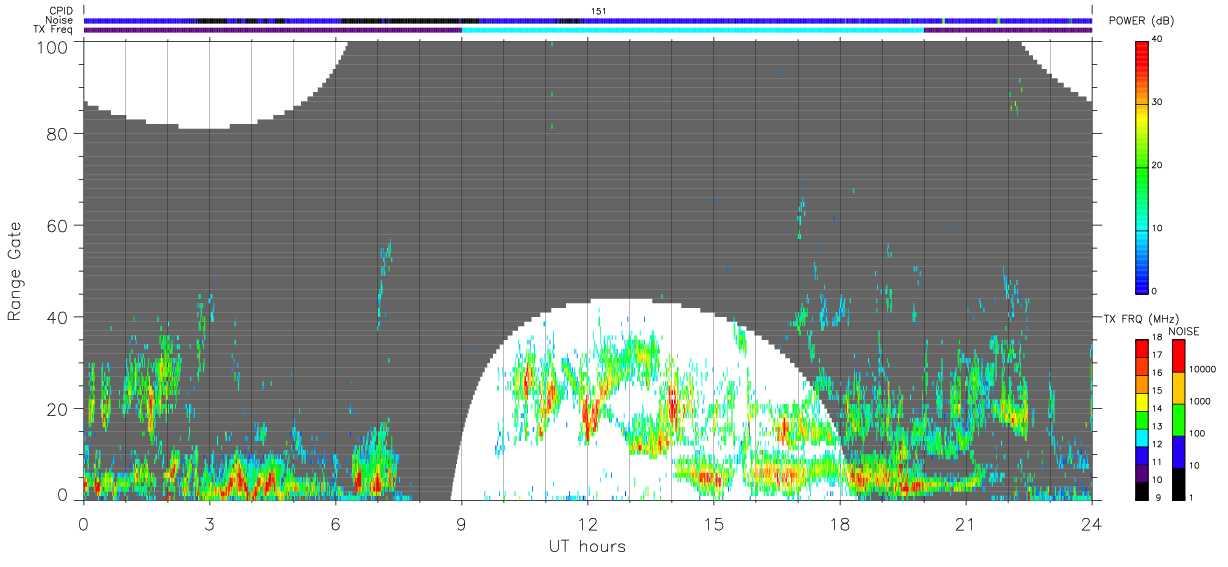Image resolution: width=1228 pixels, height=567 pixels.
Task: Click the POWER (dB) legend title
Action: click(x=1142, y=22)
